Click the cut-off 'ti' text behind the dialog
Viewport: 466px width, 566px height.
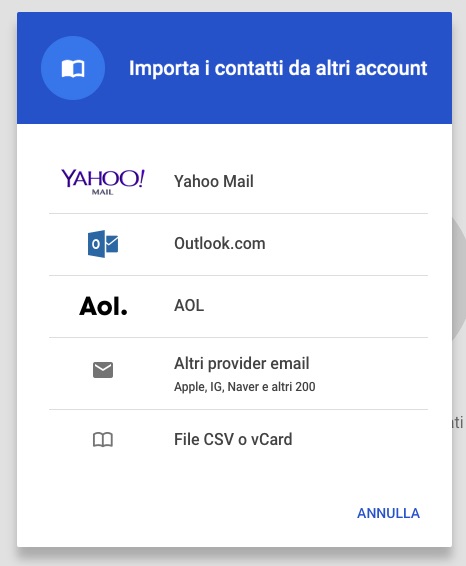point(458,422)
